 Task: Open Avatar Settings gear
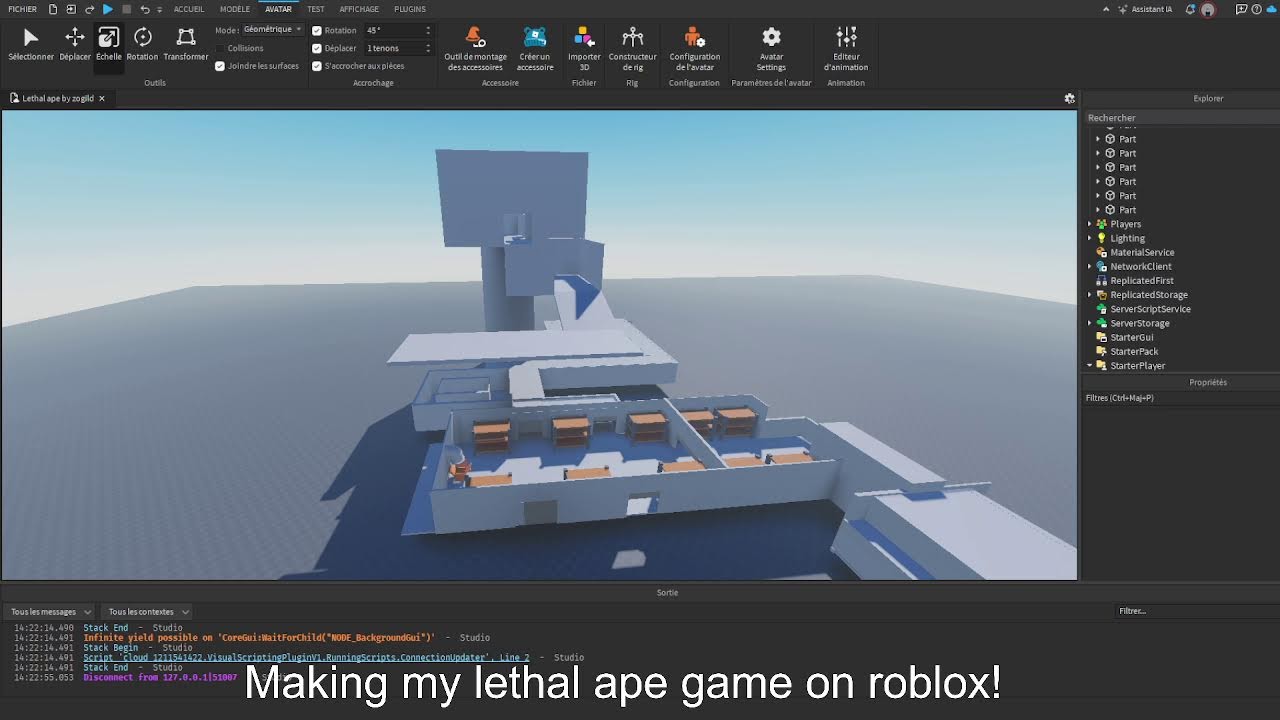771,49
